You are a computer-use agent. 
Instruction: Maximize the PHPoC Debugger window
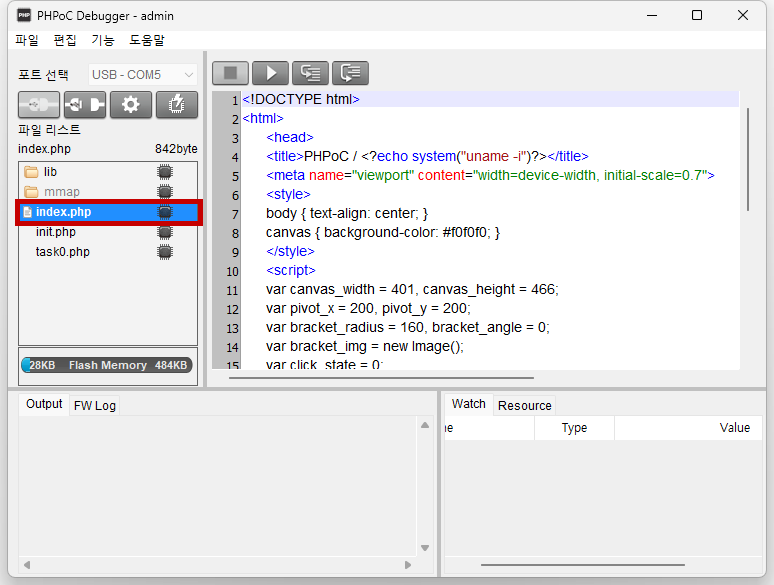pyautogui.click(x=697, y=15)
